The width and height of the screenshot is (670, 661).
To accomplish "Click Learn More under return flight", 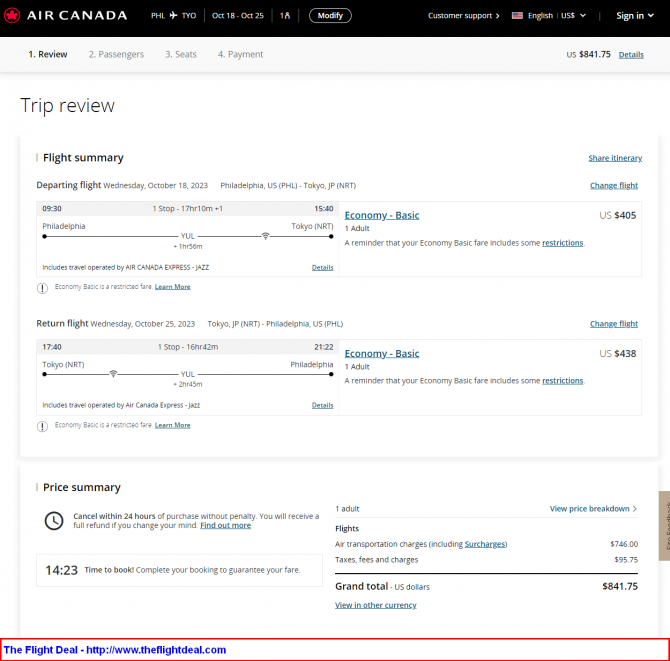I will click(173, 425).
